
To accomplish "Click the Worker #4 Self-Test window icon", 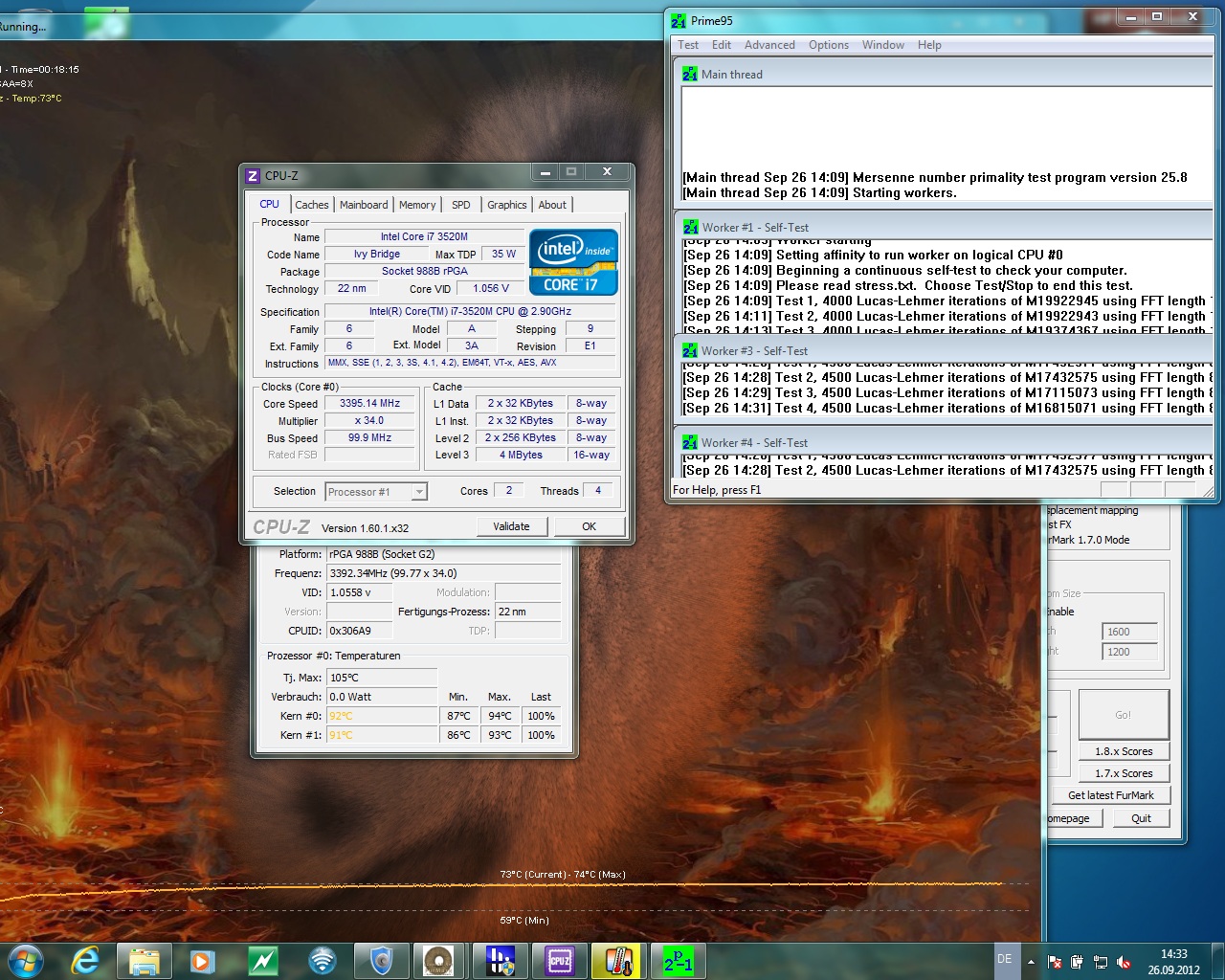I will 690,442.
